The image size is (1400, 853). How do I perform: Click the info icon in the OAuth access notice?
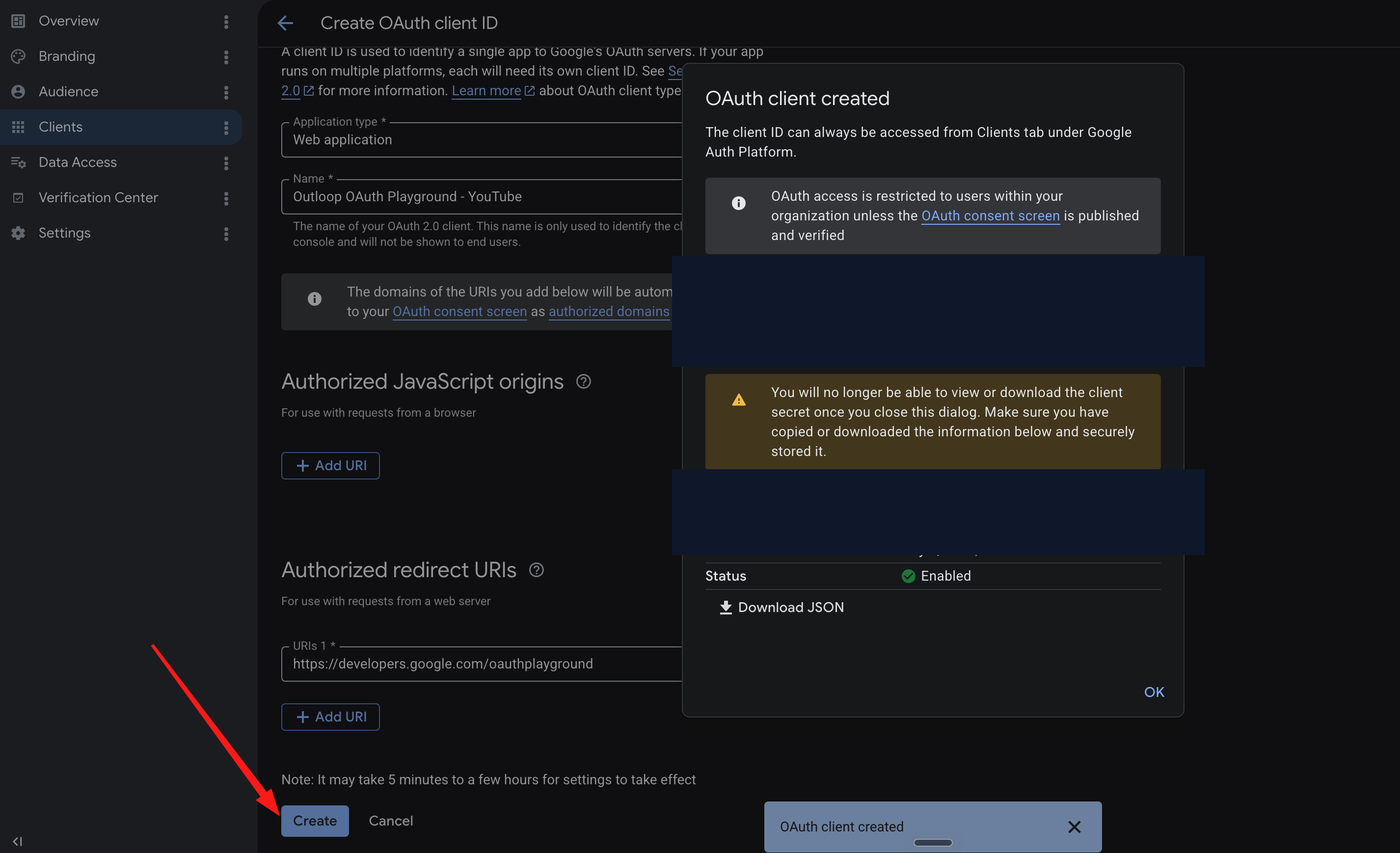(x=739, y=203)
